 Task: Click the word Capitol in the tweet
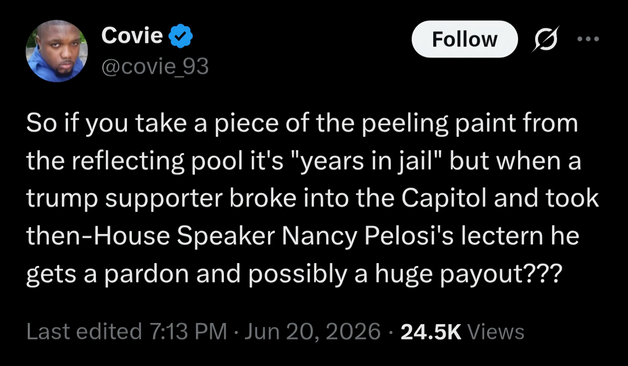click(x=444, y=199)
